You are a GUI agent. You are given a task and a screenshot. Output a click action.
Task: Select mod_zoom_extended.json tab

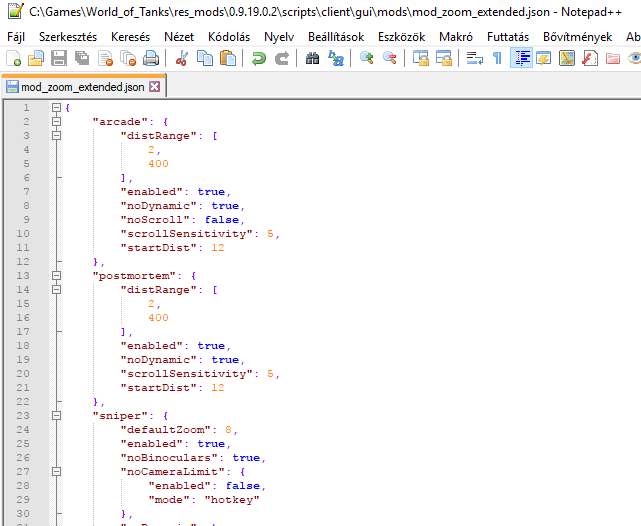point(83,87)
